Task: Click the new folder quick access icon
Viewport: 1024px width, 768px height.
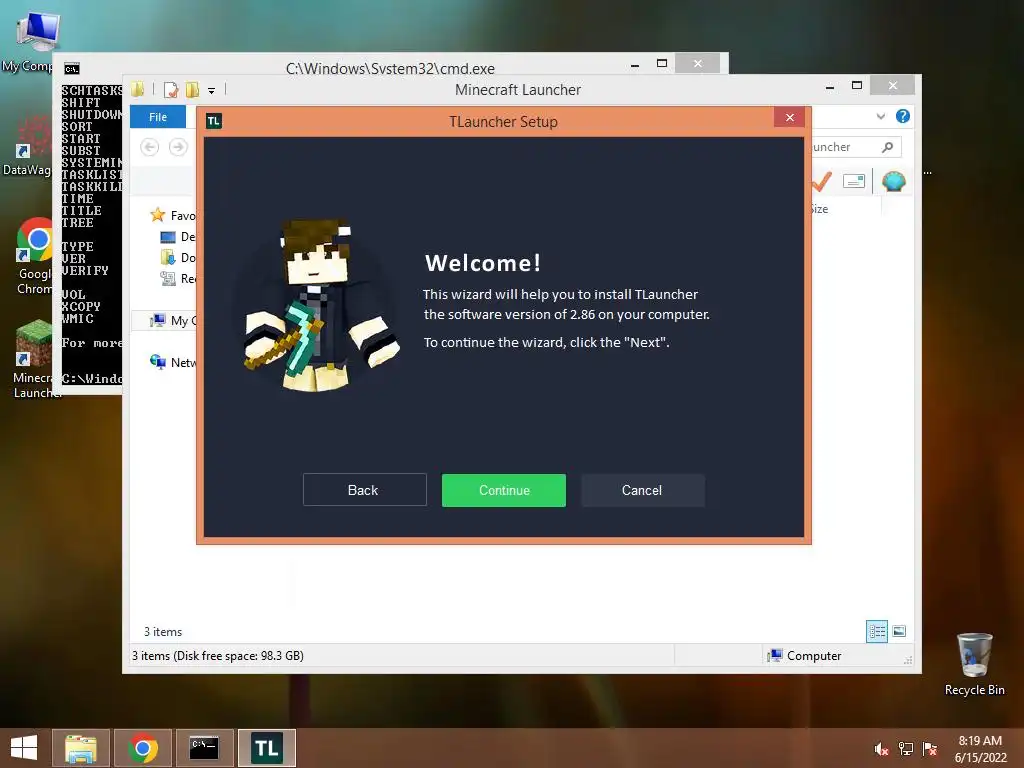Action: (193, 89)
